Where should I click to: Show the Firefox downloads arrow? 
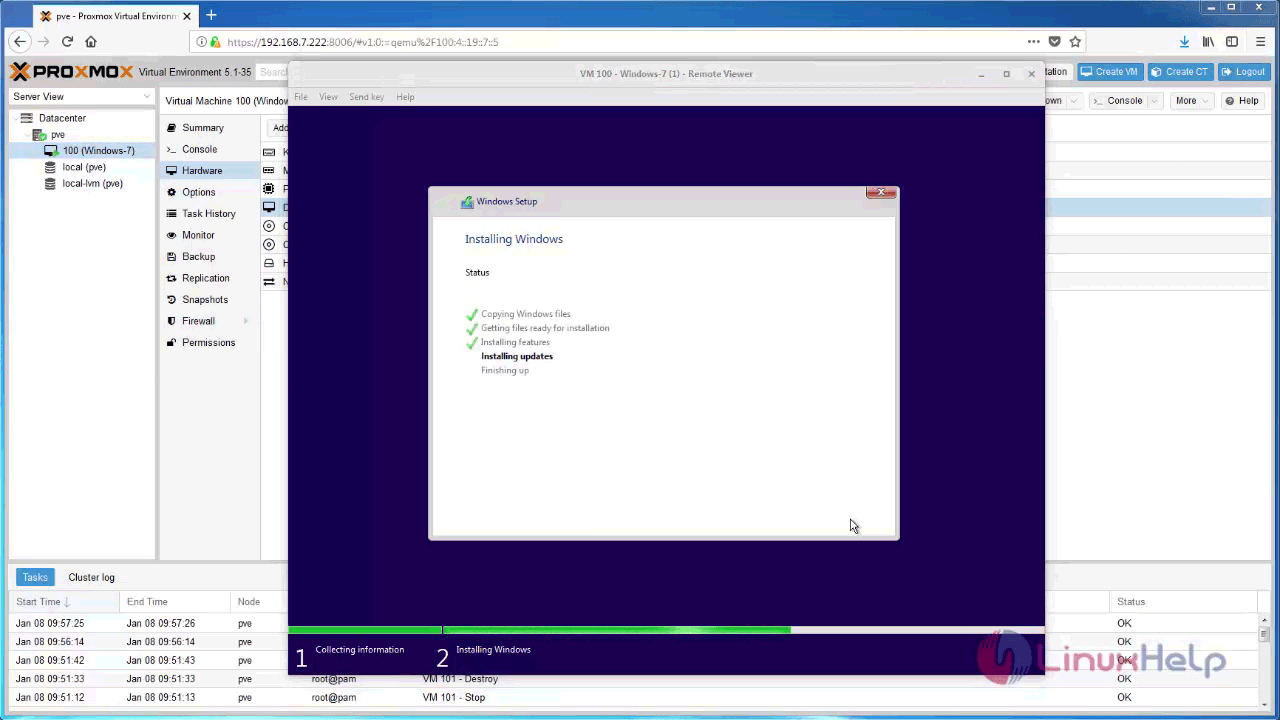[1184, 42]
